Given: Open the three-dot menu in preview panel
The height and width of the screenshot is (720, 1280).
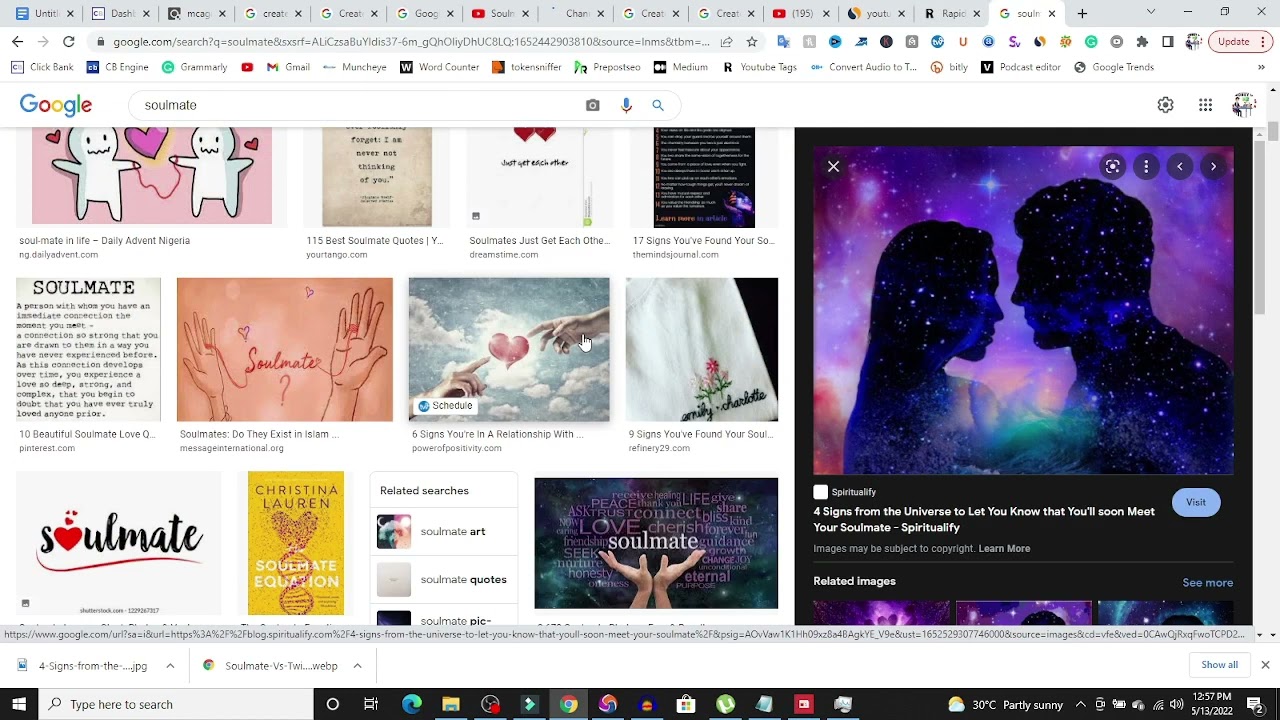Looking at the screenshot, I should click(x=1146, y=167).
